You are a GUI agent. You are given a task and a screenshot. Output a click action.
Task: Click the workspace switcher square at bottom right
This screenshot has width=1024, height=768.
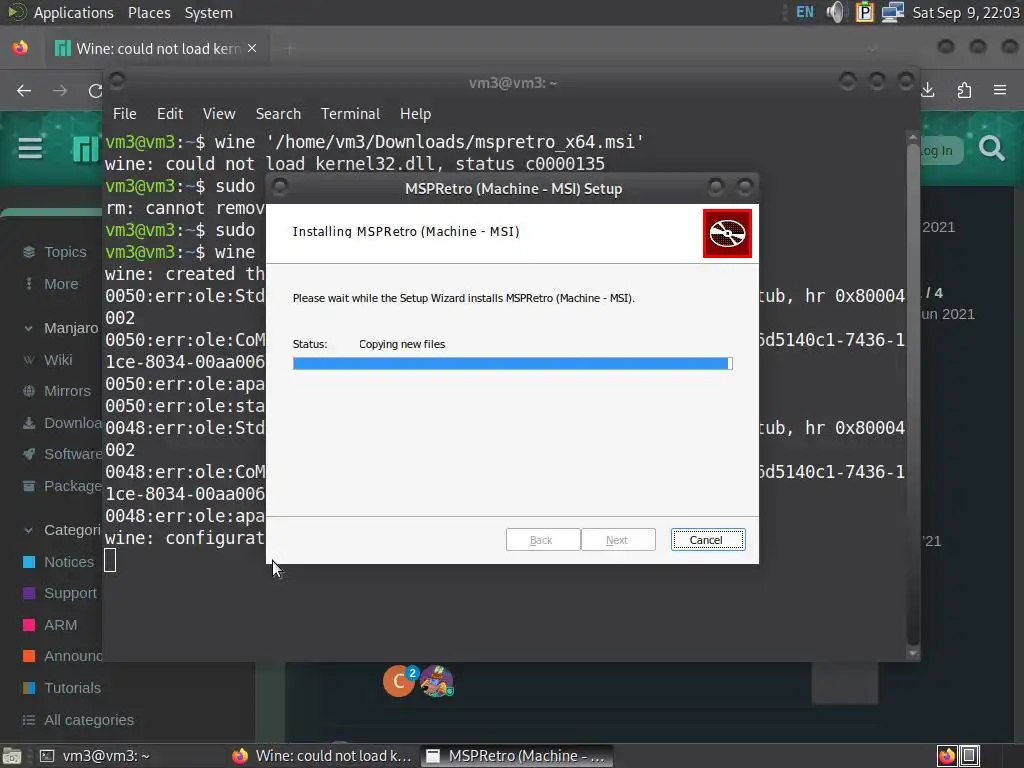click(970, 756)
